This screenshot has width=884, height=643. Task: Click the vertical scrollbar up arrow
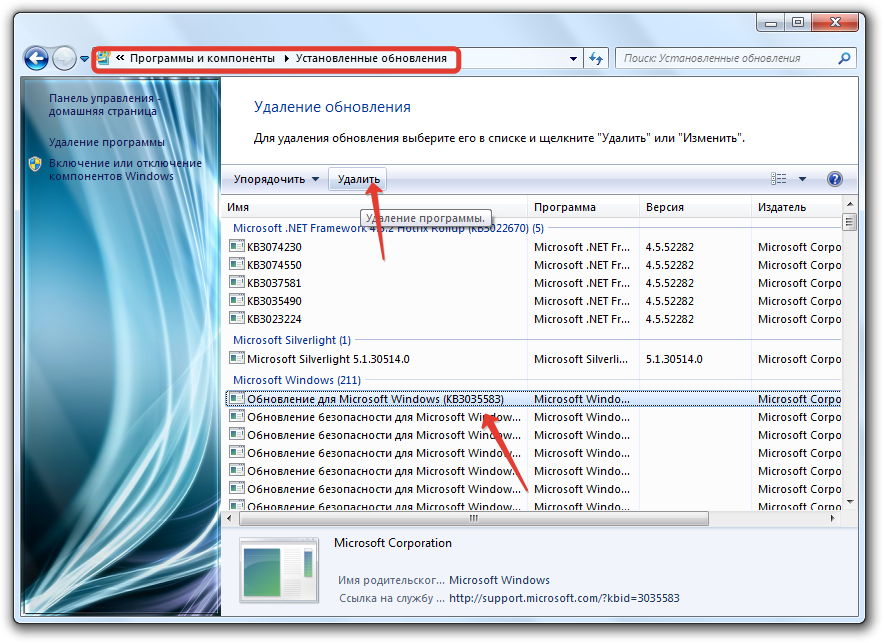(850, 203)
